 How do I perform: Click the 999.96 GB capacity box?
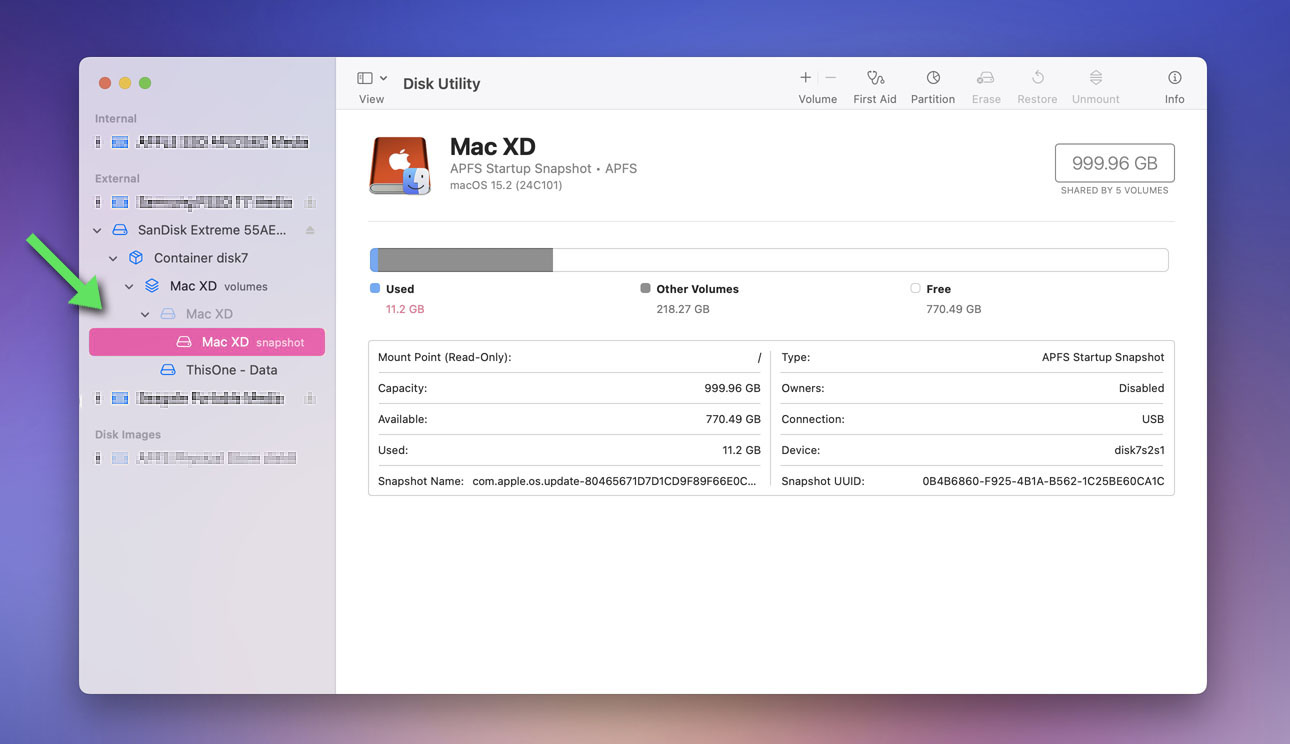tap(1114, 162)
